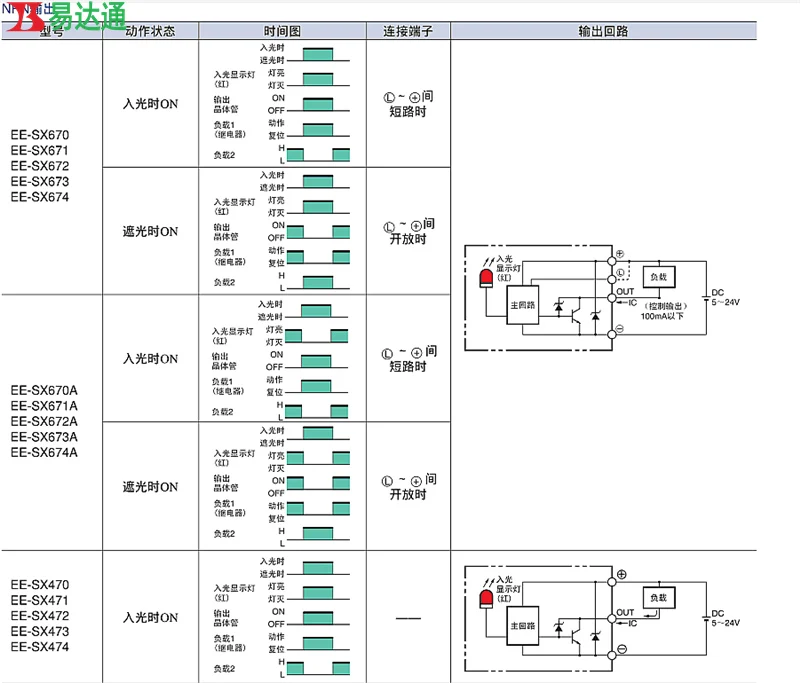Screen dimensions: 800x683
Task: Click 入光时ON in the EE-SX670 group
Action: pos(151,104)
